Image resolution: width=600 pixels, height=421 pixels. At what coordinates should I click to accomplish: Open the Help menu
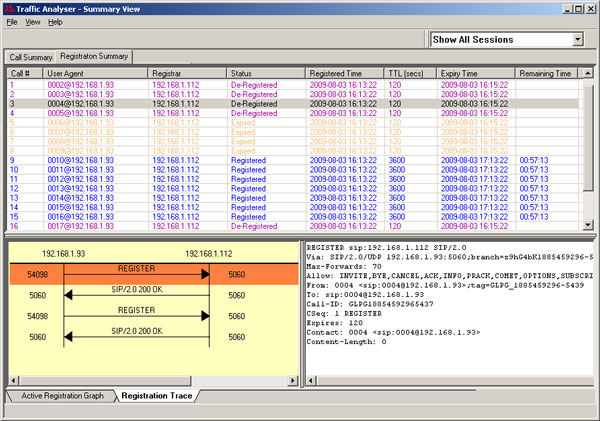(55, 22)
